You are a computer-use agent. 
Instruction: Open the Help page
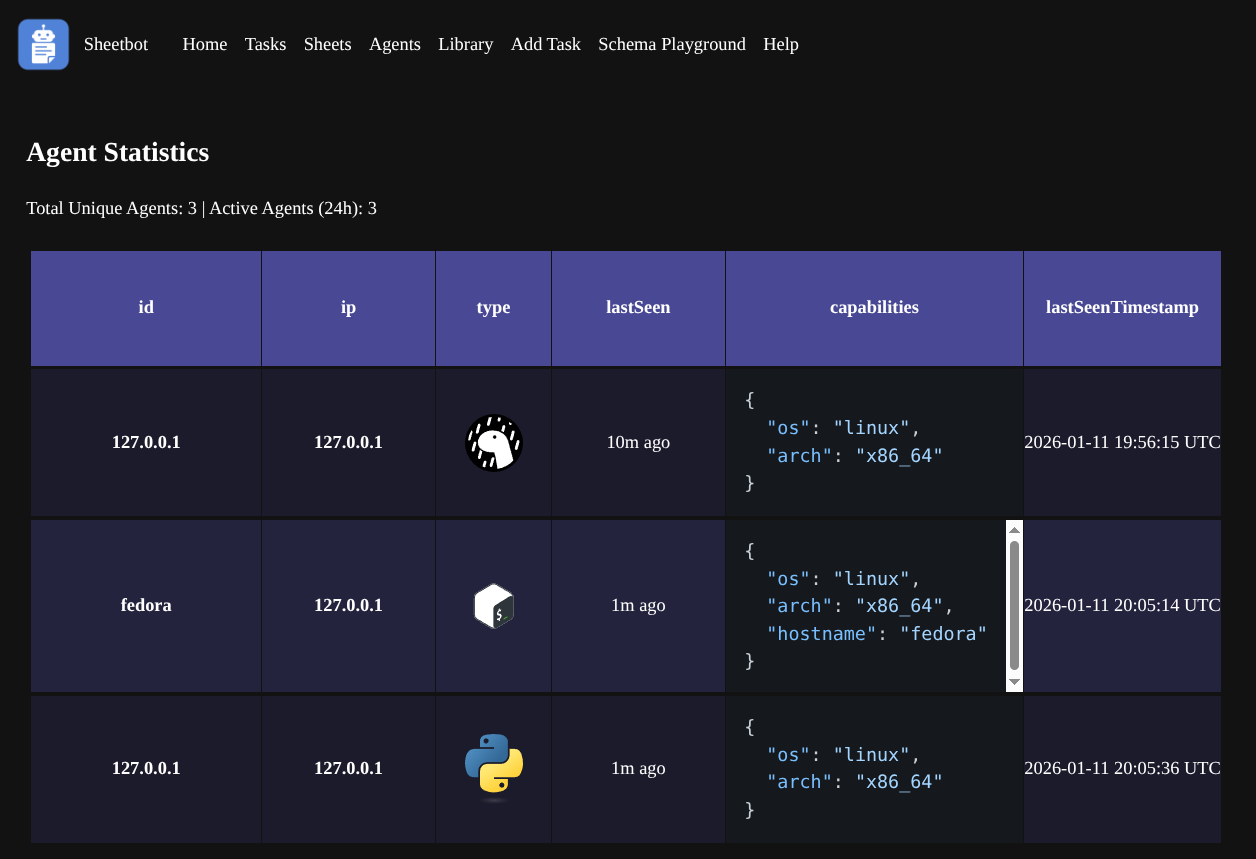click(780, 44)
